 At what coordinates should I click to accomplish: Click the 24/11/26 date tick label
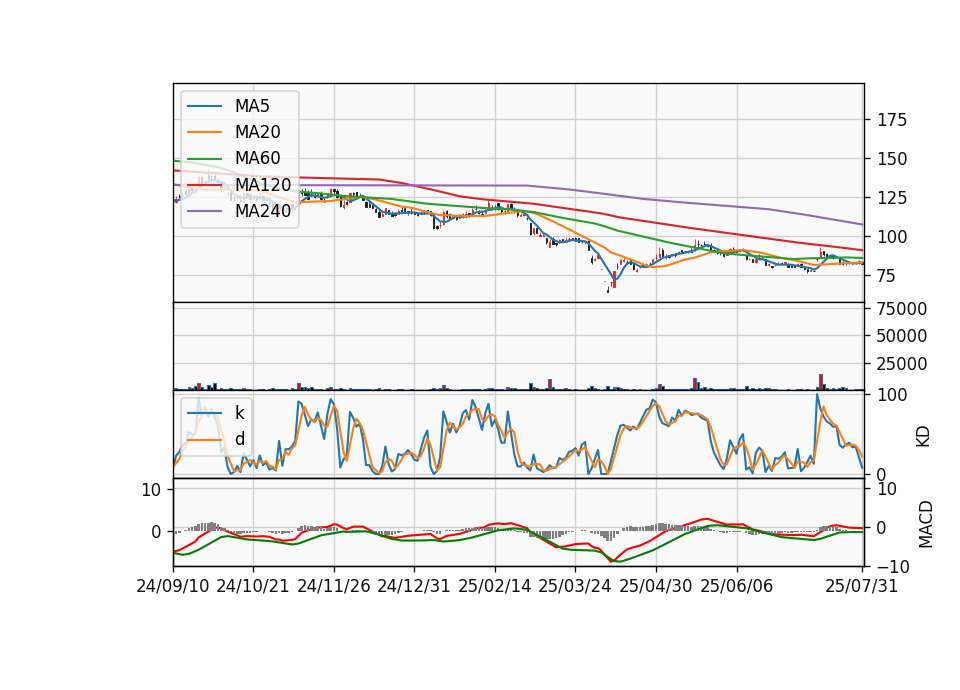pos(334,586)
